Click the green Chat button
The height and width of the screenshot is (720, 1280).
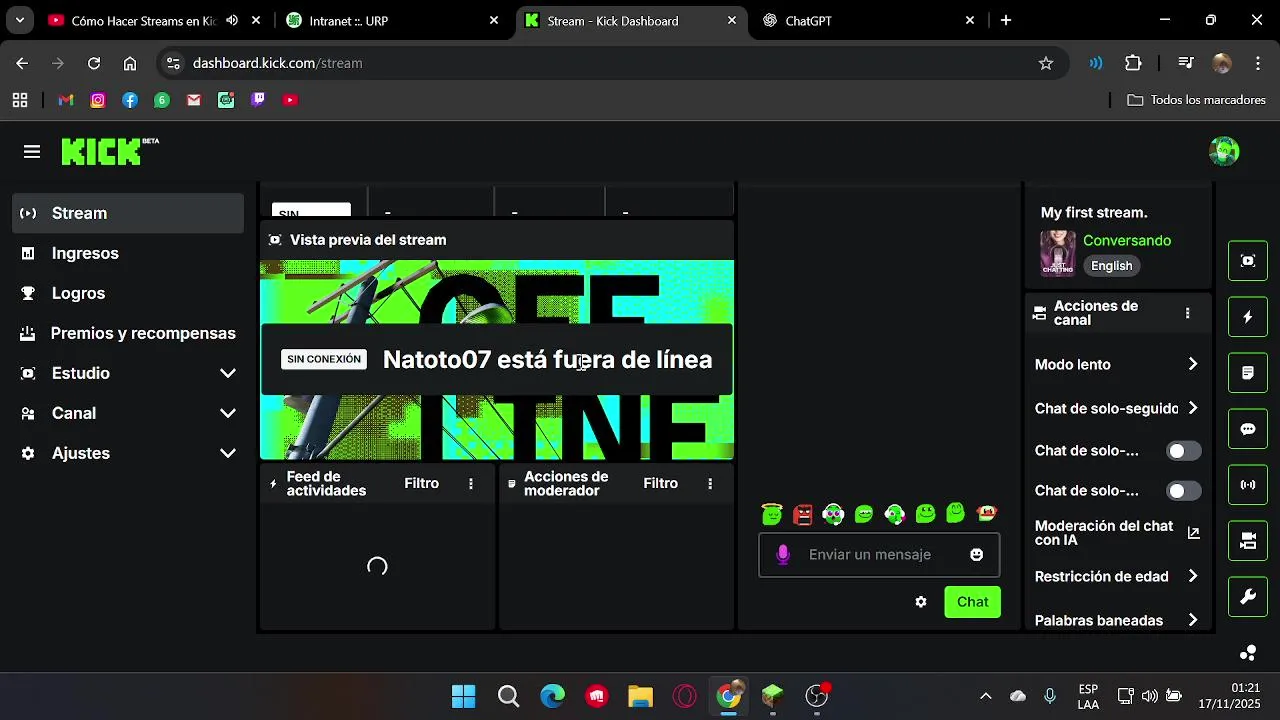(x=972, y=602)
